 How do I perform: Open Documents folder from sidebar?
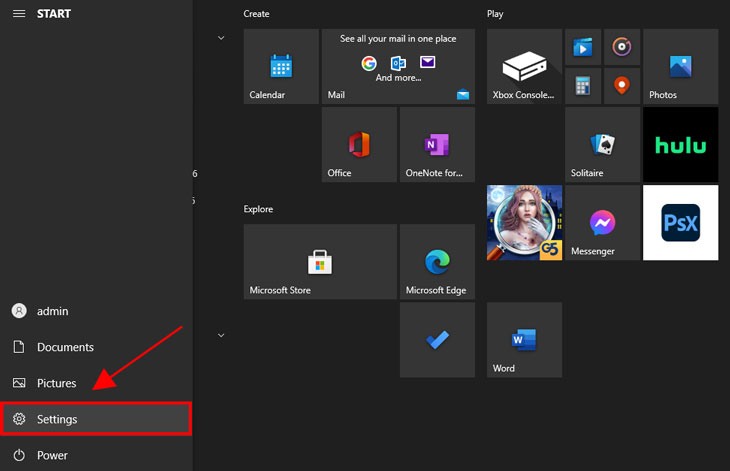[65, 347]
